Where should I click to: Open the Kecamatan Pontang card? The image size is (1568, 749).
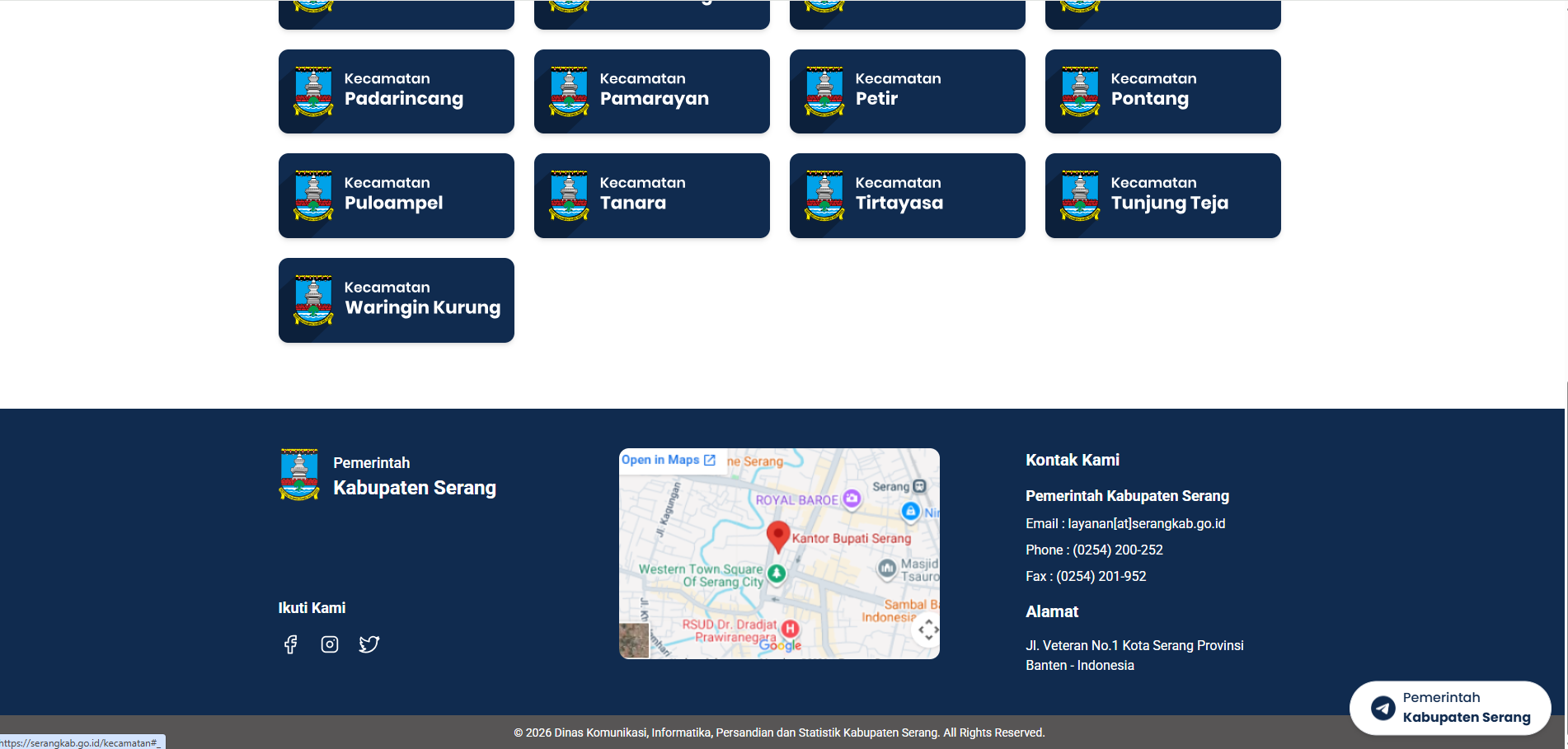point(1163,91)
